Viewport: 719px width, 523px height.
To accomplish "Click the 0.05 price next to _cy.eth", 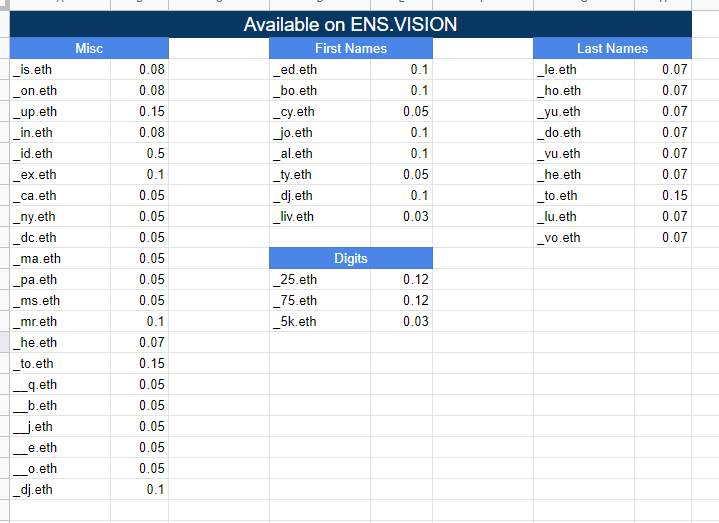I will pyautogui.click(x=402, y=111).
